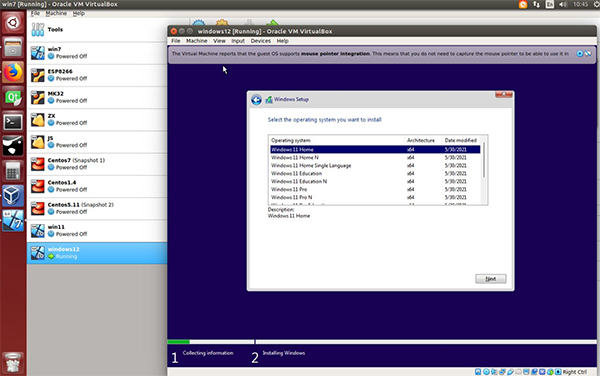Close the Windows Setup dialog

(504, 94)
